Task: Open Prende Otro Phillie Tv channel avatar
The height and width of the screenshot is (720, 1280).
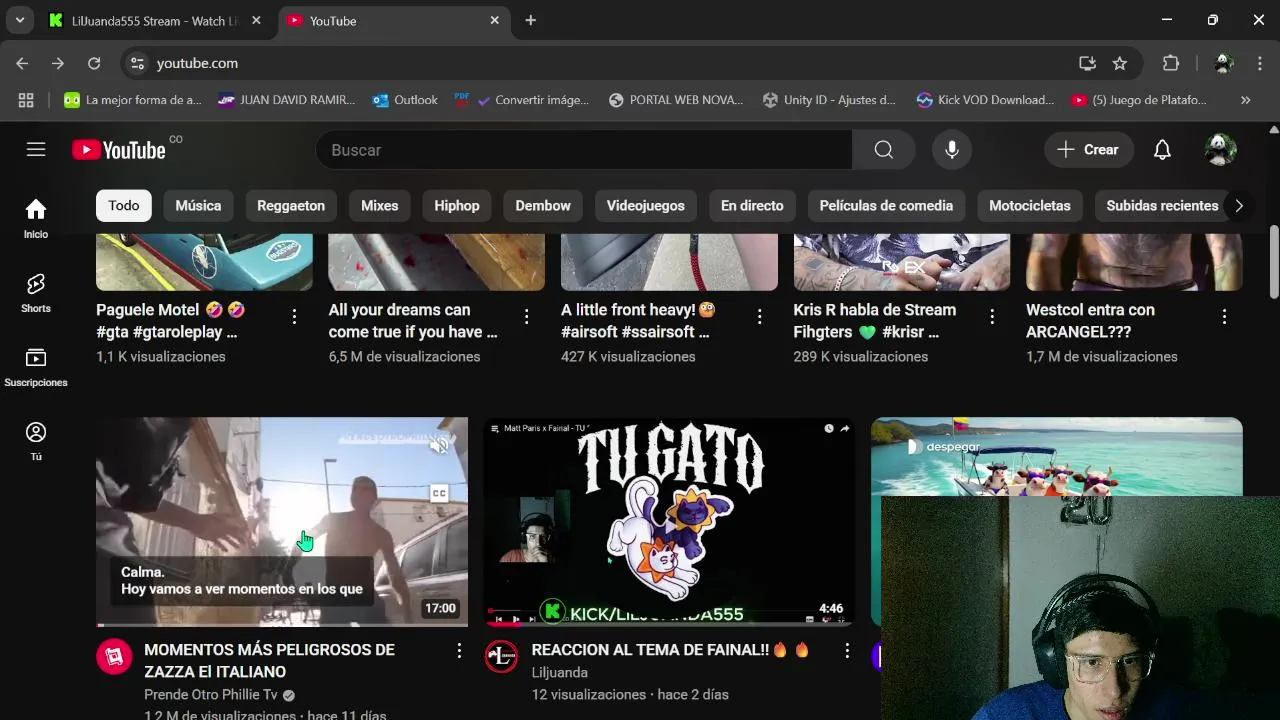Action: coord(114,657)
